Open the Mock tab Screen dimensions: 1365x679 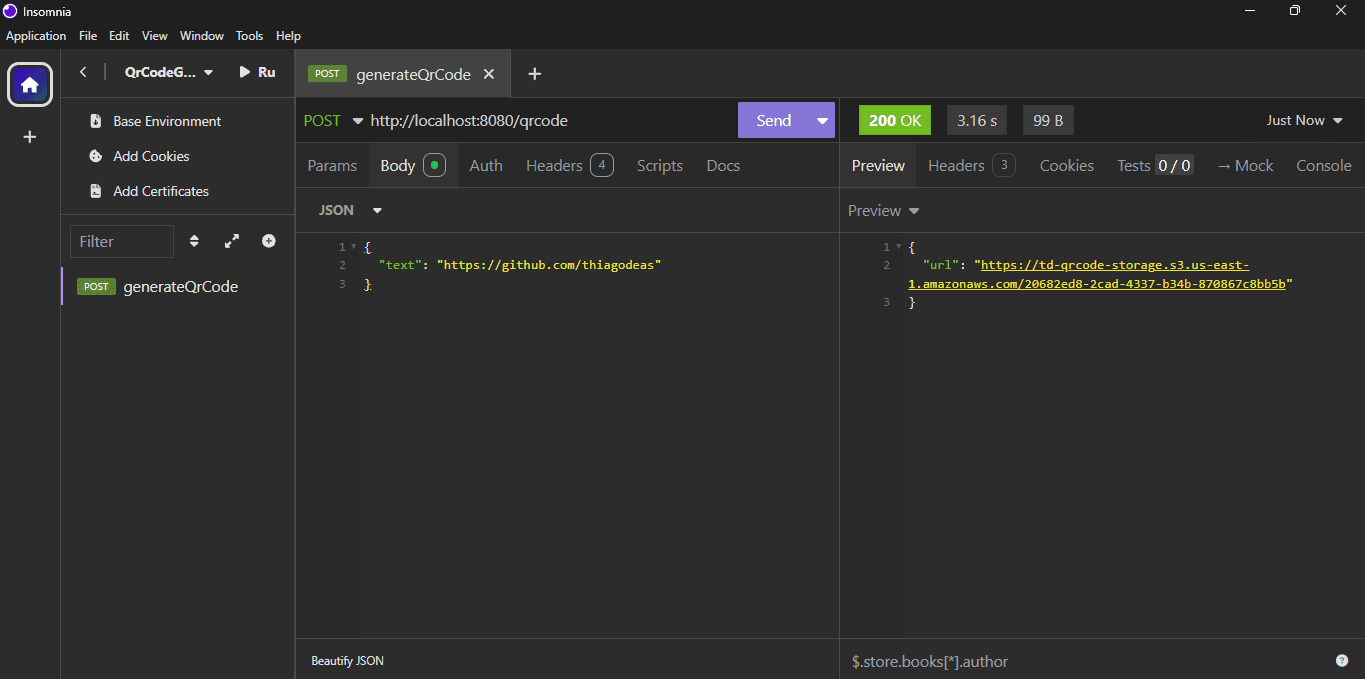point(1245,166)
